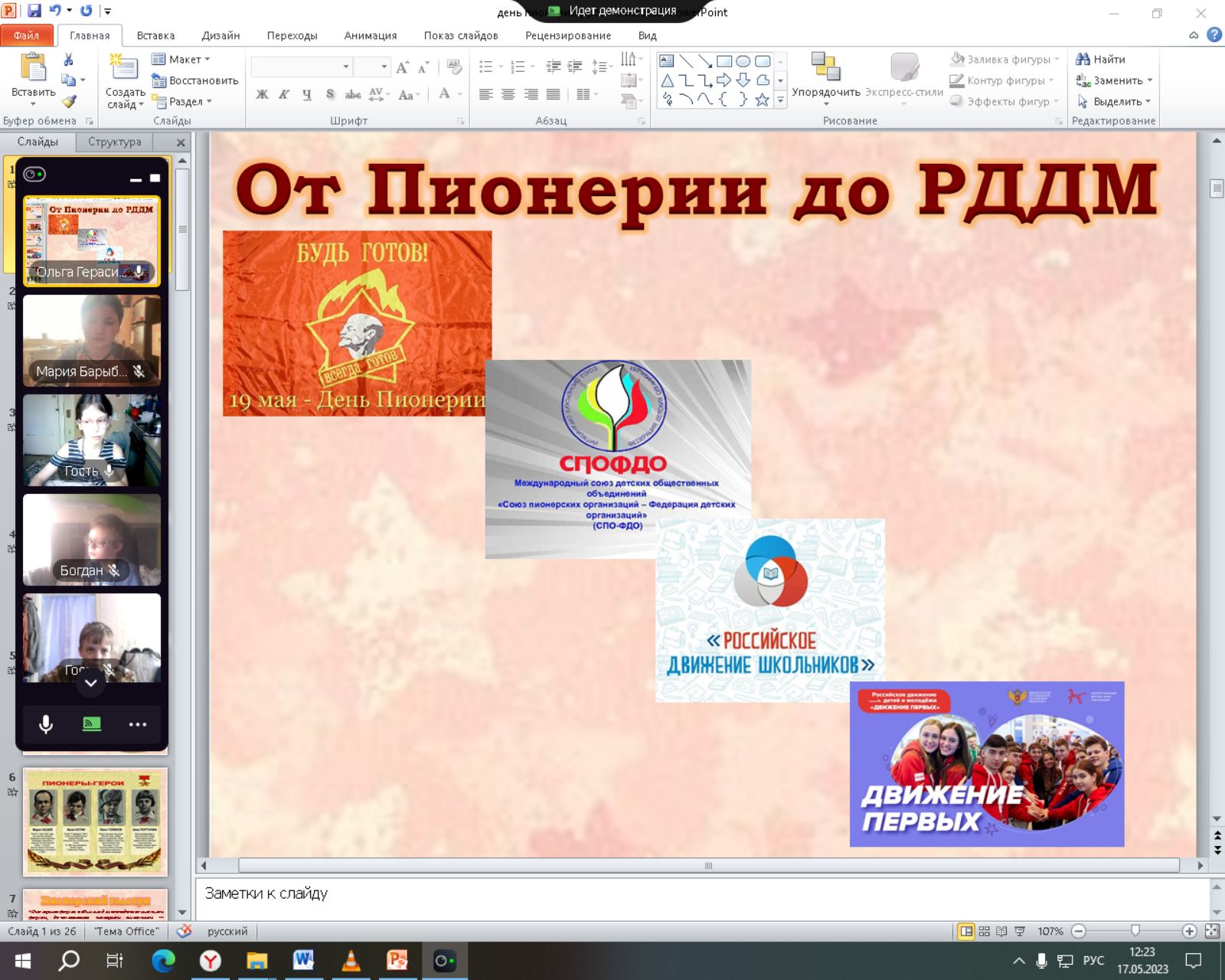Screen dimensions: 1225x980
Task: Click Найти find button
Action: point(1100,59)
